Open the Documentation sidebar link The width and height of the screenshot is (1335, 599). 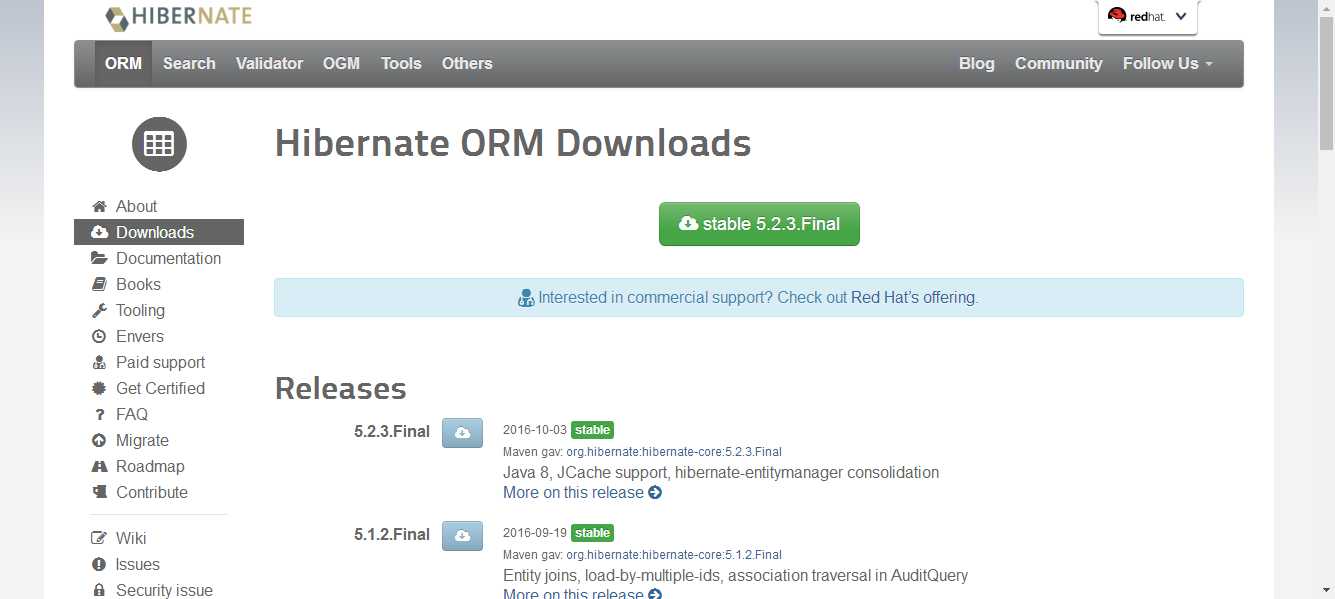click(168, 258)
